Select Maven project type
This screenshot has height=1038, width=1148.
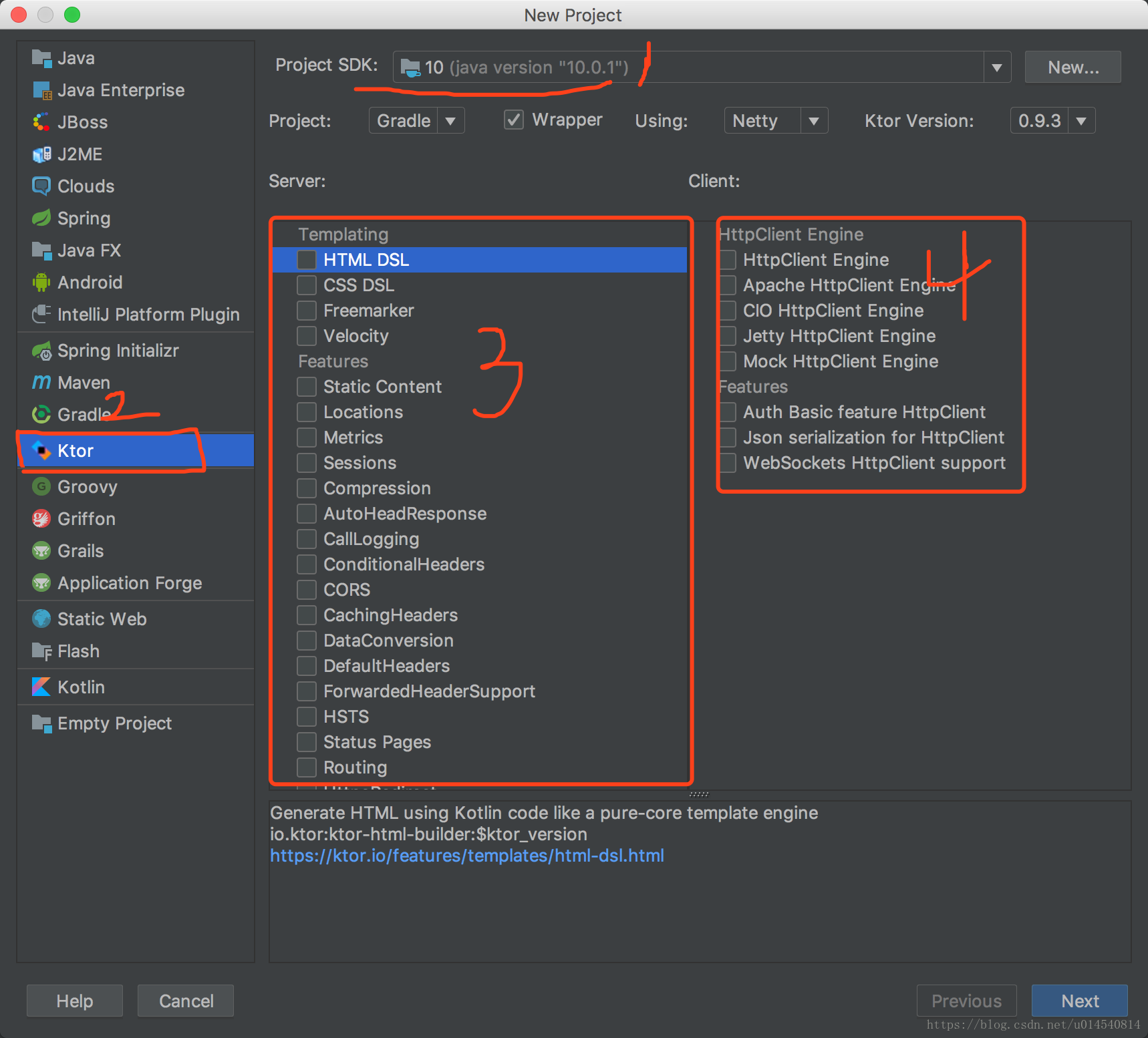pos(136,383)
